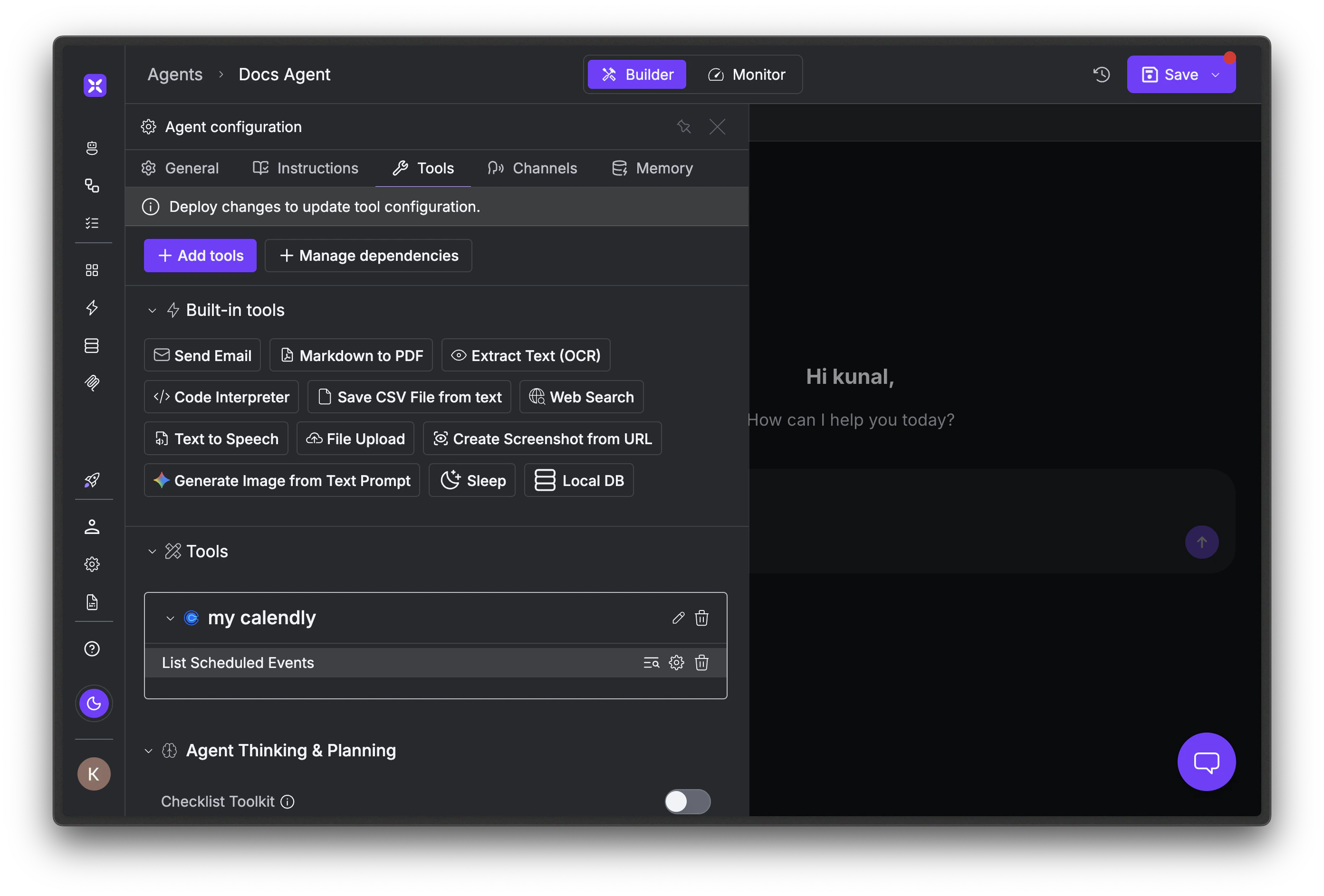Image resolution: width=1324 pixels, height=896 pixels.
Task: Save the agent
Action: click(1170, 75)
